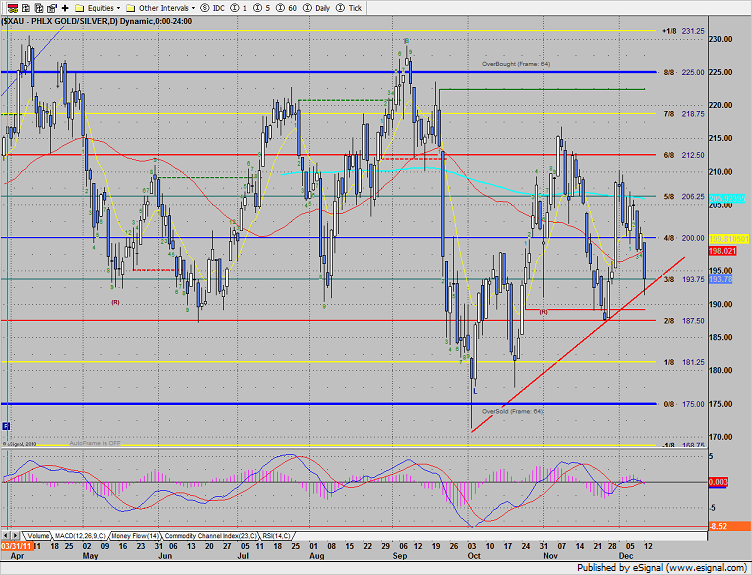Image resolution: width=752 pixels, height=575 pixels.
Task: Click the cyan 206.92390 price tag
Action: [727, 199]
